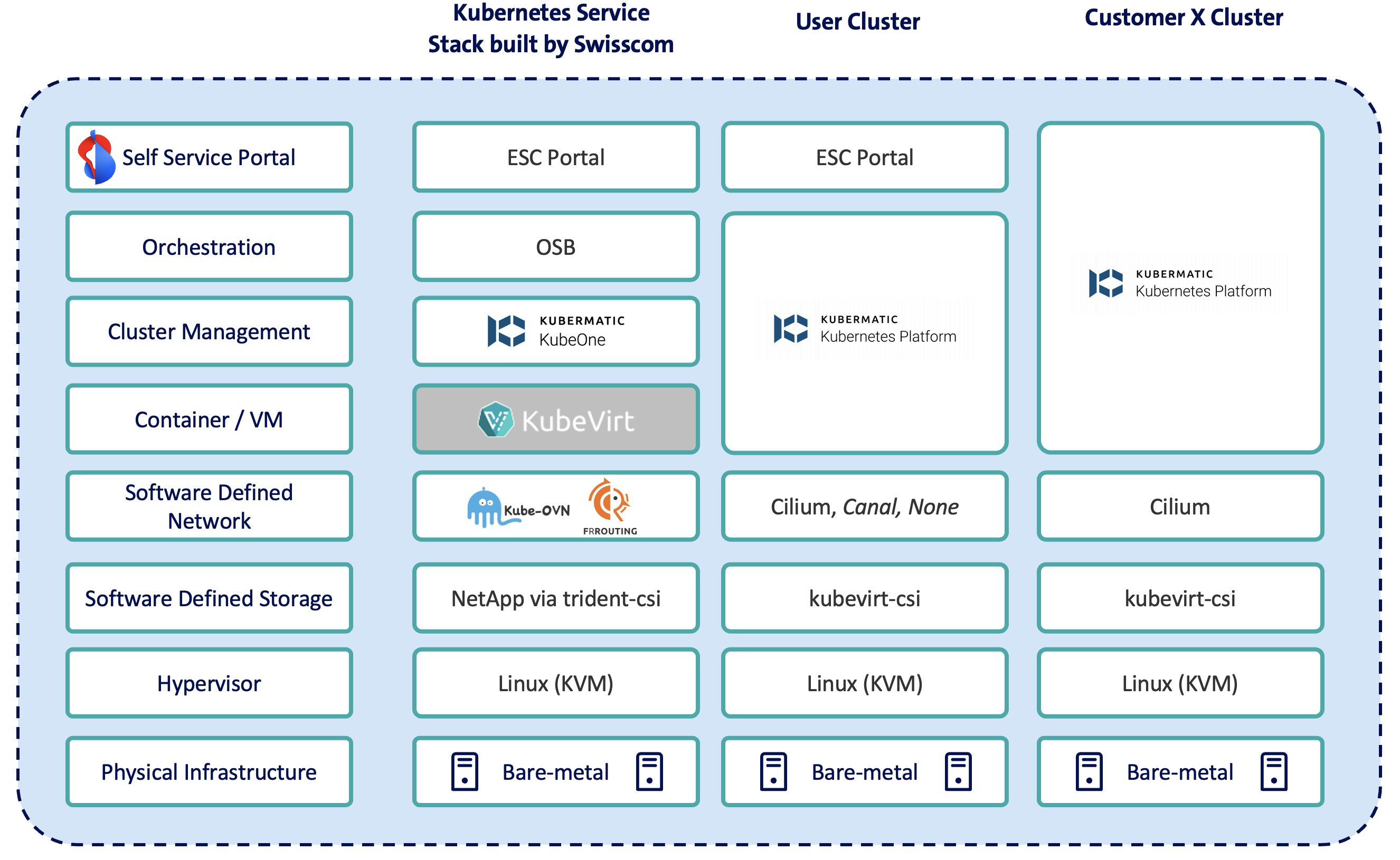
Task: Click the left server icon in Kubernetes Service Bare-metal box
Action: (x=464, y=772)
